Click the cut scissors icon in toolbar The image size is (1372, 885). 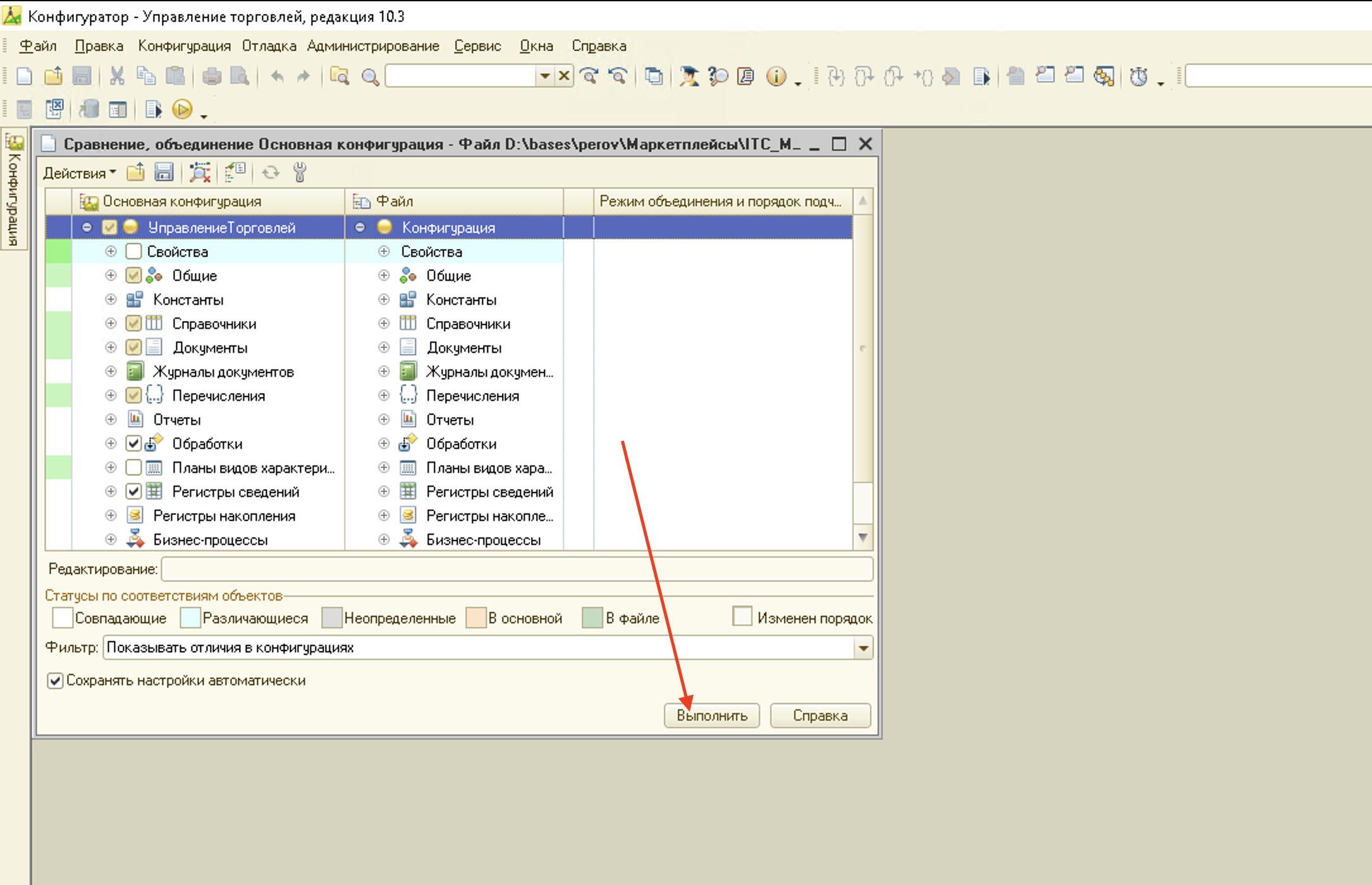click(x=116, y=76)
